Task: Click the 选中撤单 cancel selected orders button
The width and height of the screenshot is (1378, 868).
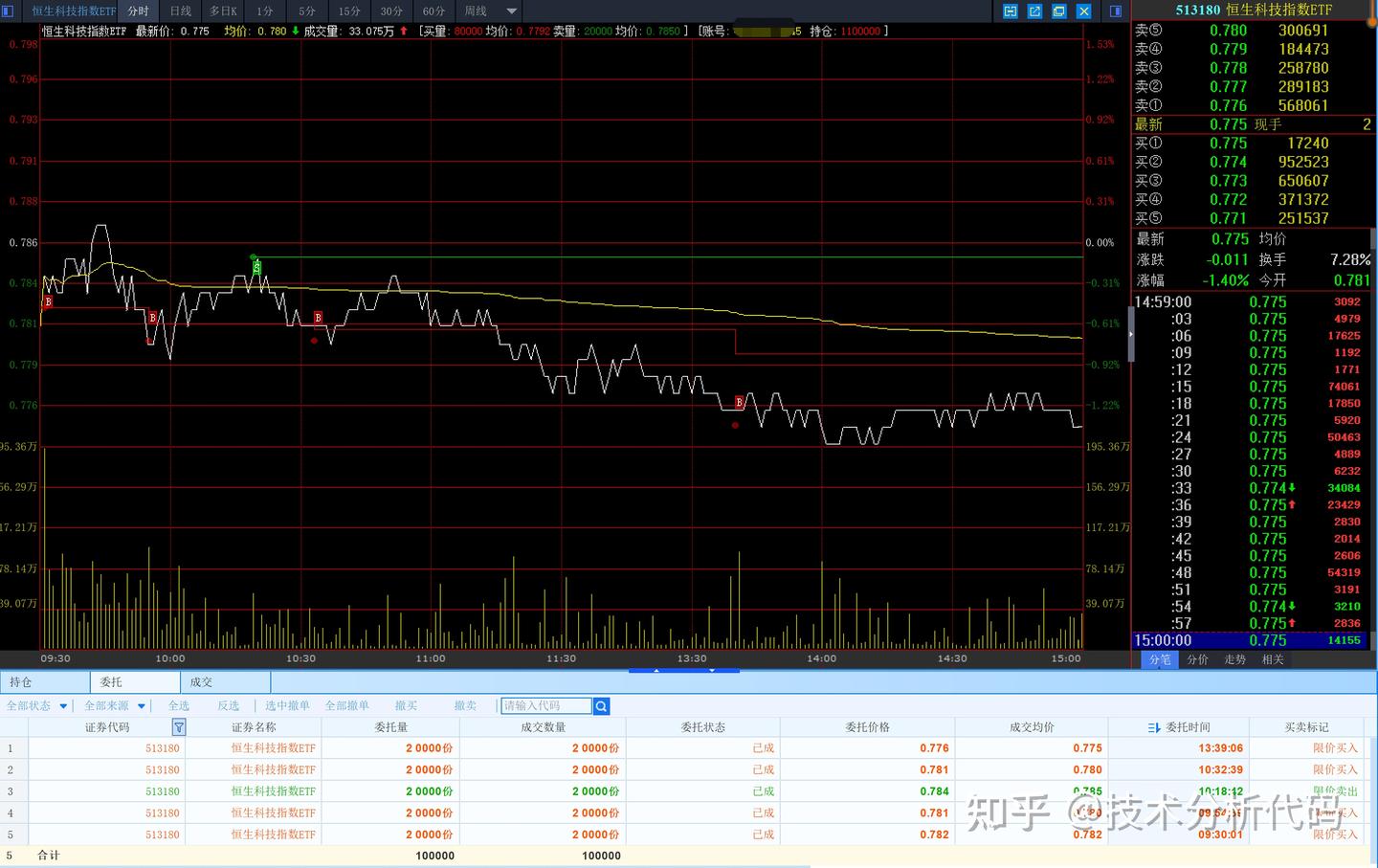Action: 287,706
